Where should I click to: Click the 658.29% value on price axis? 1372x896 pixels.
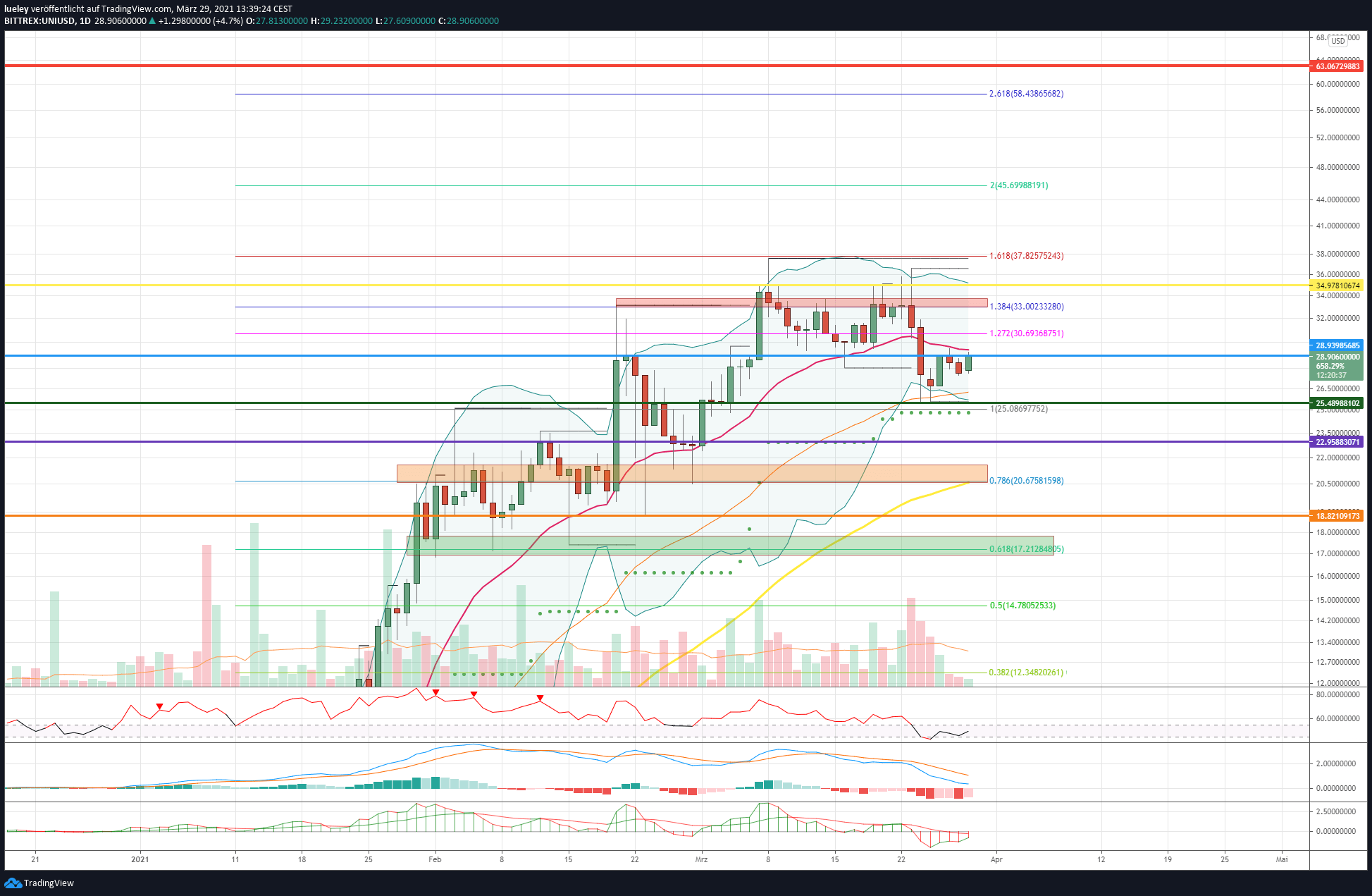pyautogui.click(x=1330, y=366)
